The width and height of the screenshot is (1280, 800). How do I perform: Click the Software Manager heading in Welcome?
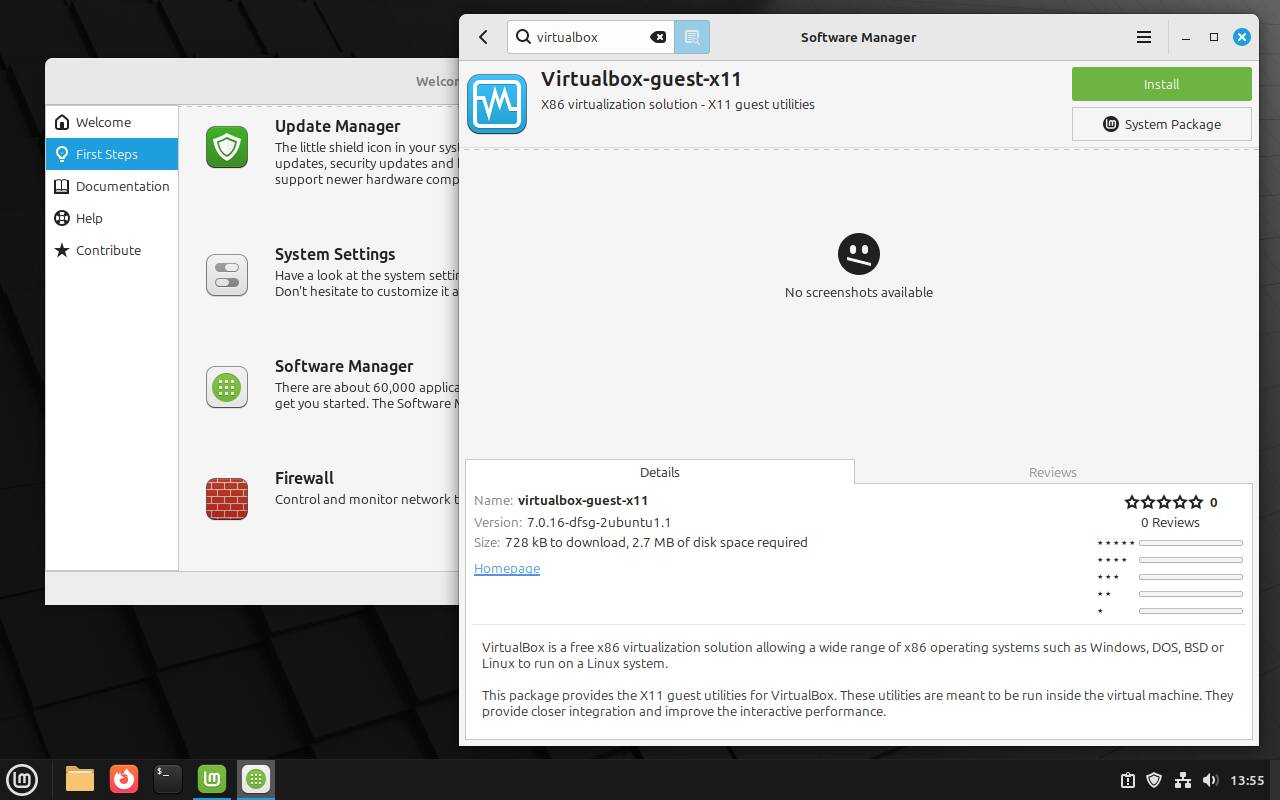[x=344, y=366]
